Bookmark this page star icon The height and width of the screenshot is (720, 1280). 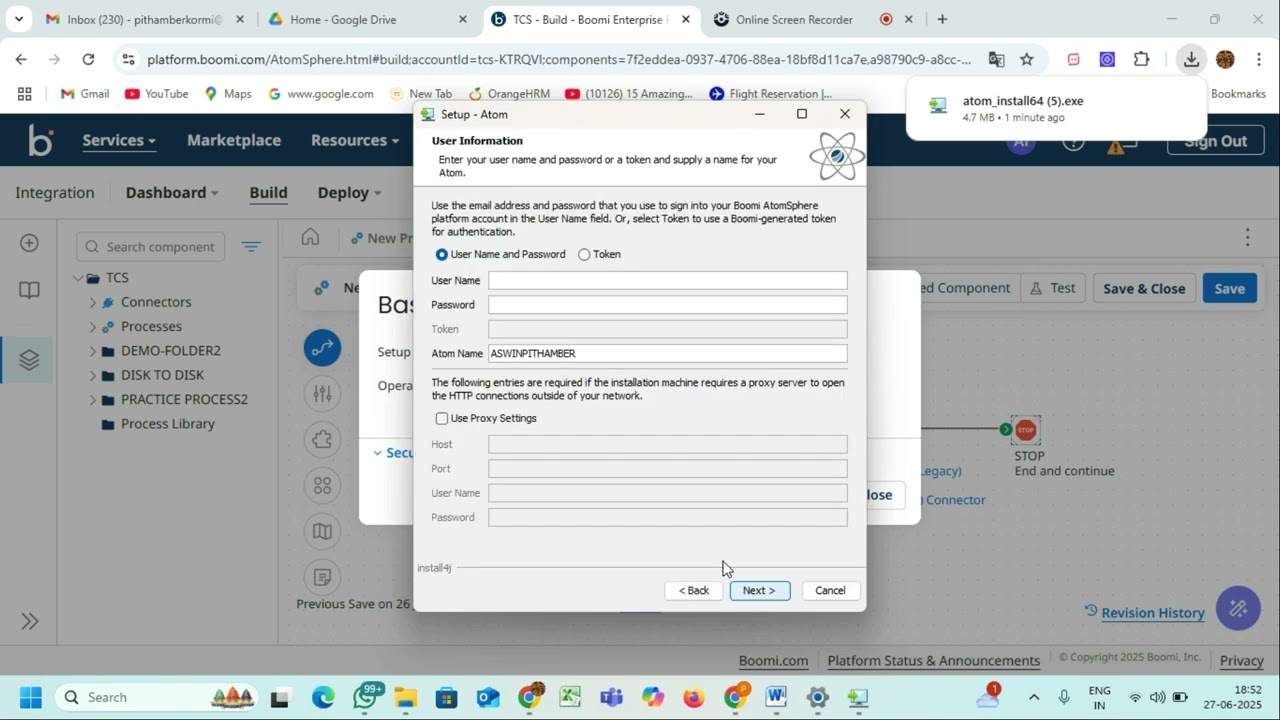[x=1026, y=59]
